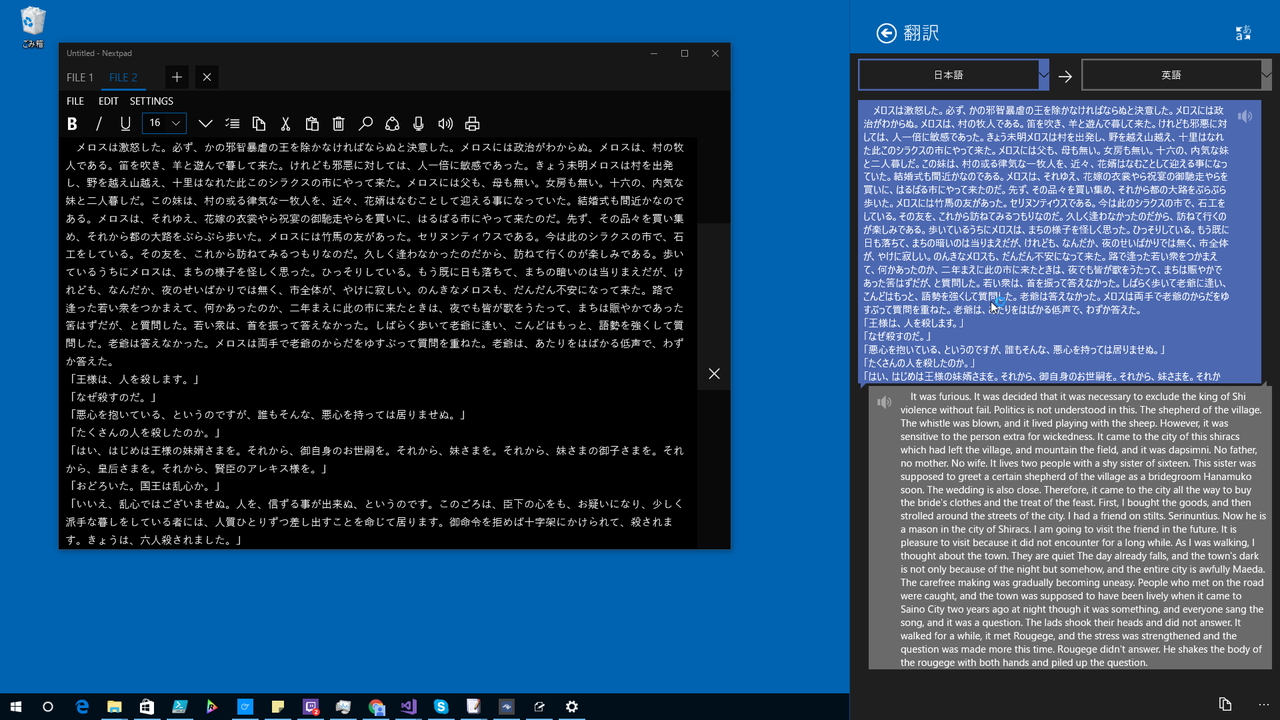Click inside the Nextpad text editor area
This screenshot has height=720, width=1280.
click(378, 342)
